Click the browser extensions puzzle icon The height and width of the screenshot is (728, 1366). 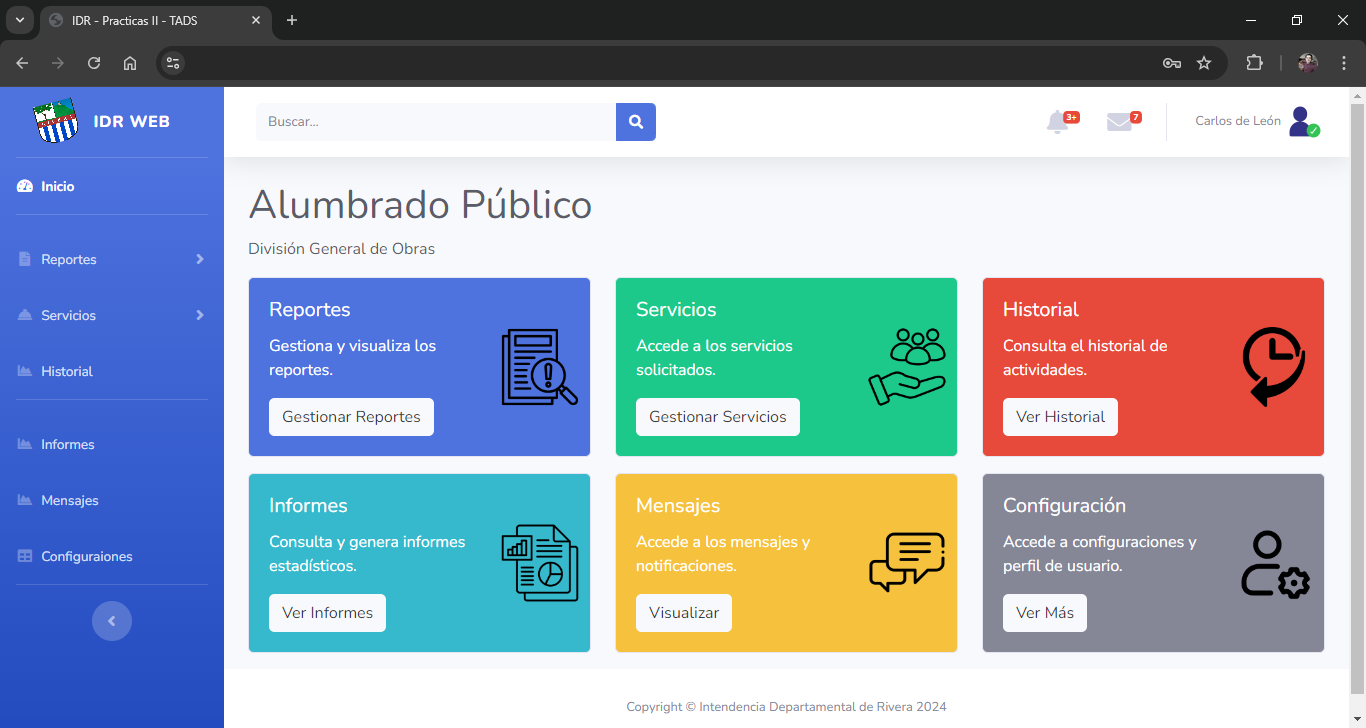(1254, 63)
